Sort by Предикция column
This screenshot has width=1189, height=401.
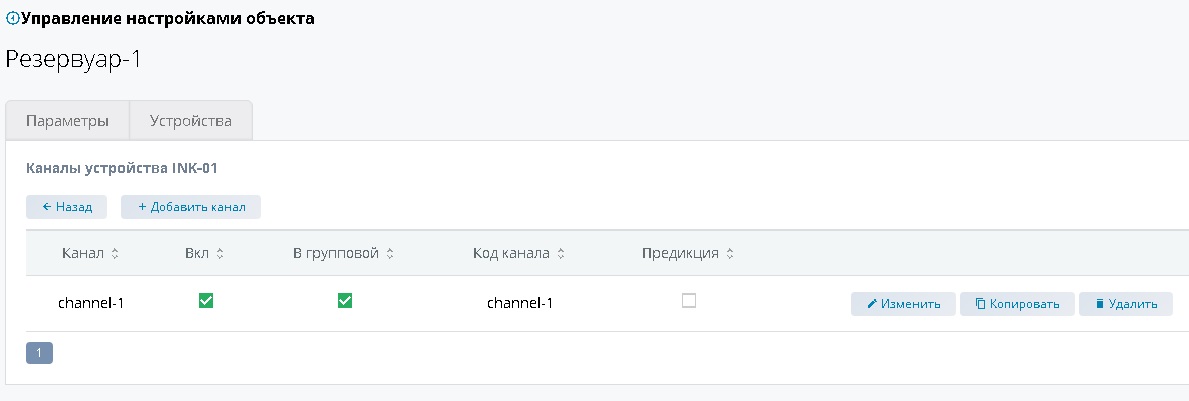730,254
